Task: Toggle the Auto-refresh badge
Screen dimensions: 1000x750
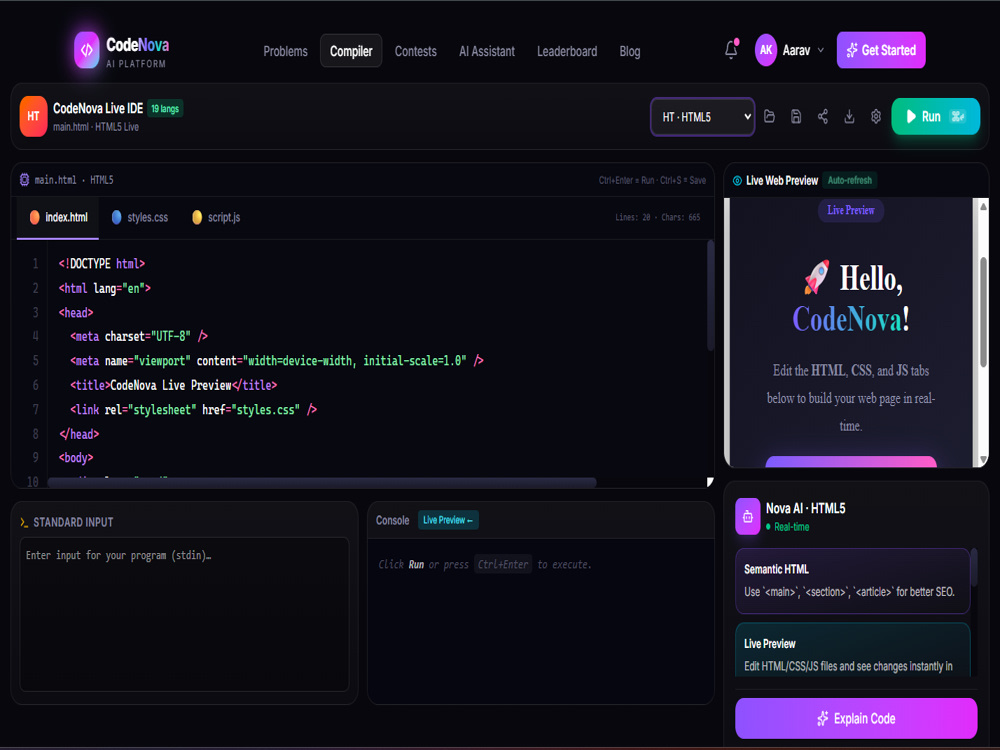Action: click(x=849, y=180)
